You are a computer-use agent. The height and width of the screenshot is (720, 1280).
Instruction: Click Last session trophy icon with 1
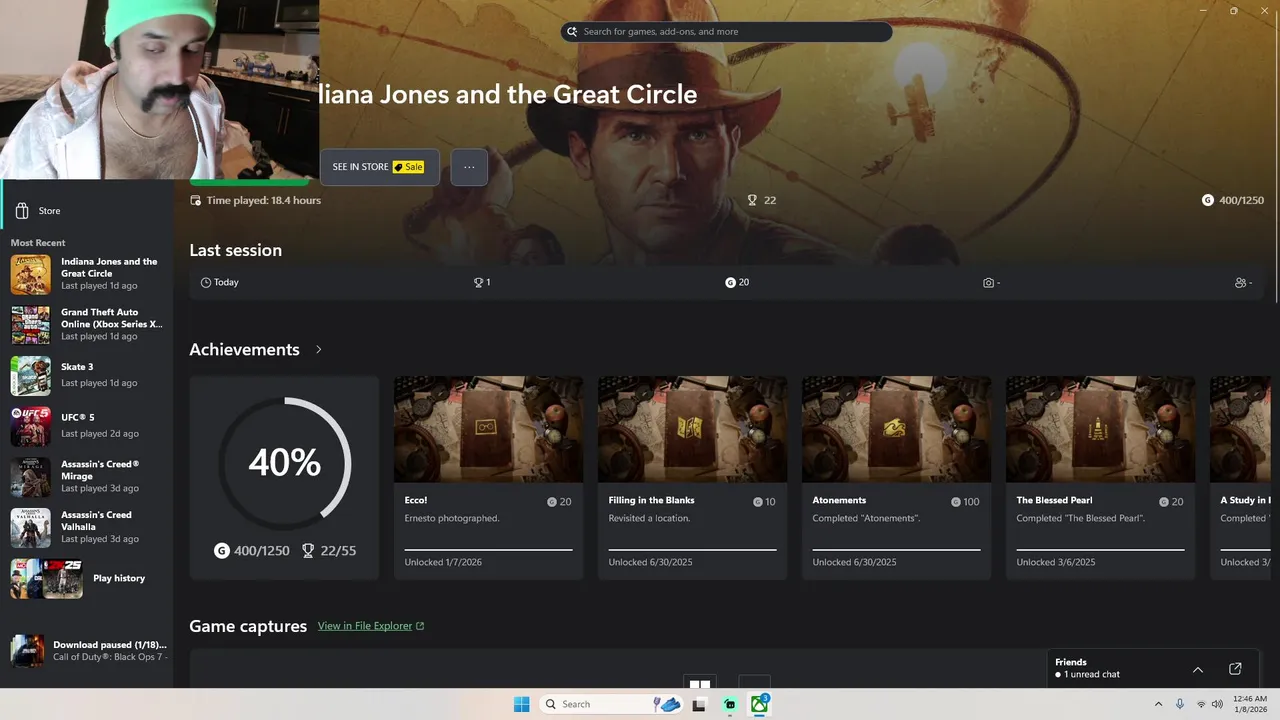[x=478, y=283]
